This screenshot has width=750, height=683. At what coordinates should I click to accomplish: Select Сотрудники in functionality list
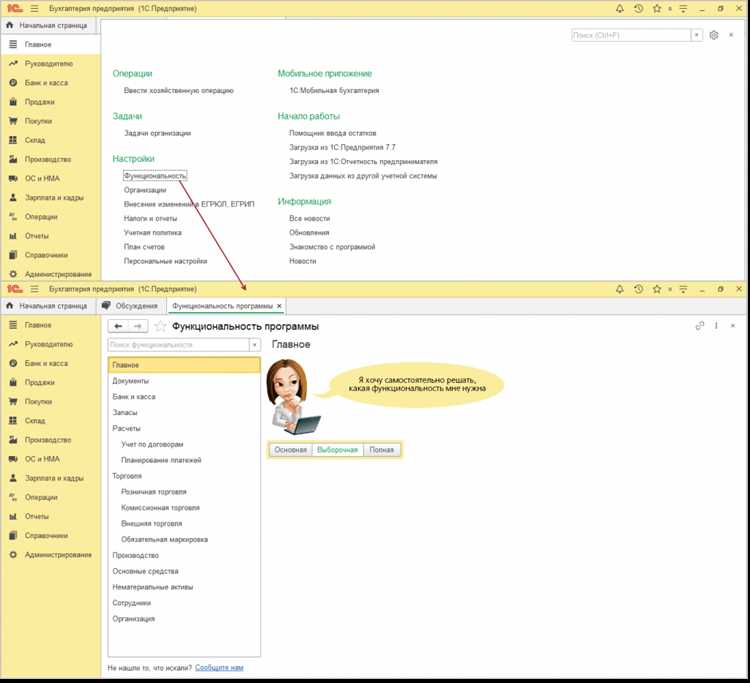click(x=184, y=603)
